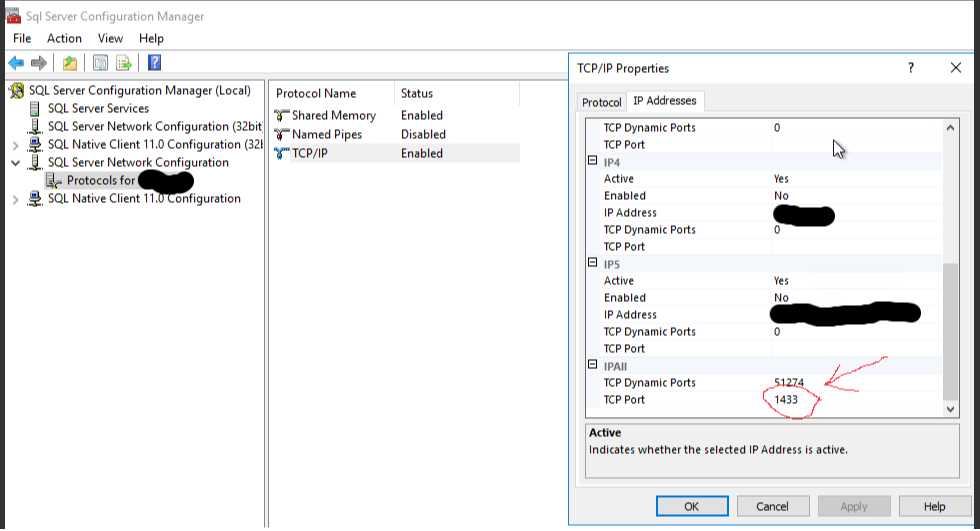Select the TCP/IP protocol row

tap(397, 153)
